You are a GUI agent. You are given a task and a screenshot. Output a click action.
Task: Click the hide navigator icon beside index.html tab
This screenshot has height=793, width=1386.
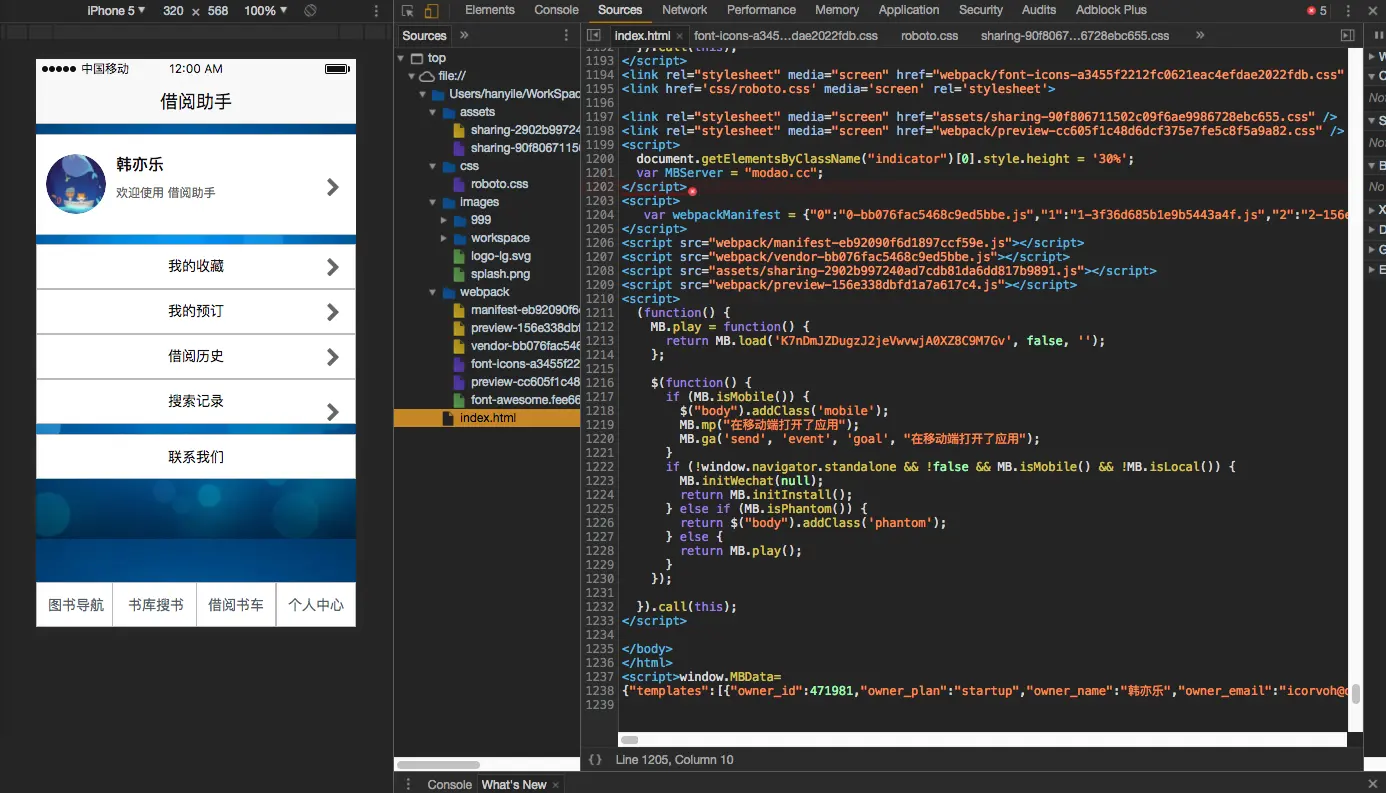pos(594,35)
